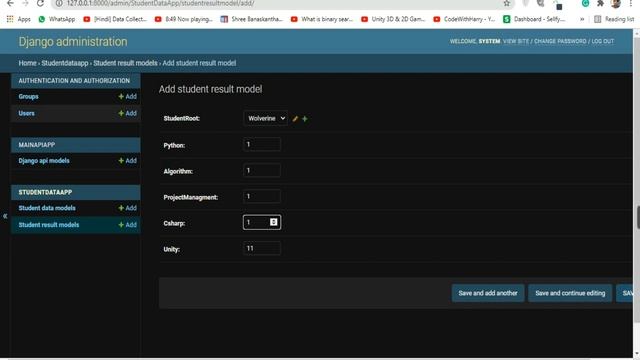Open the Hindi Data Collect bookmark
The height and width of the screenshot is (360, 640).
tap(115, 19)
